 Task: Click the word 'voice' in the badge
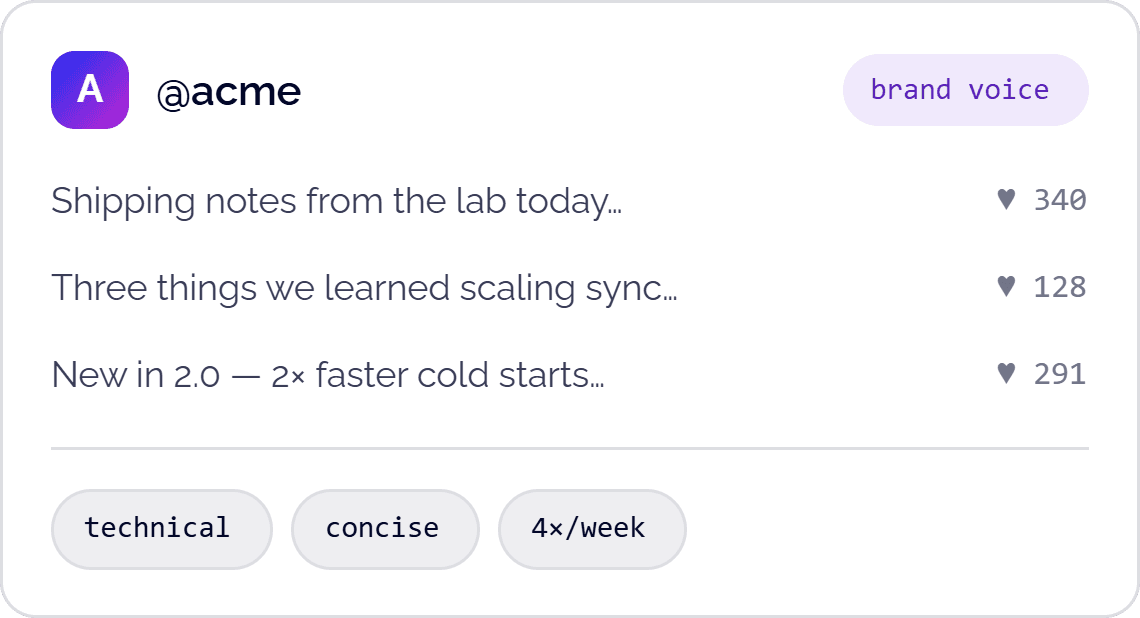coord(1008,90)
